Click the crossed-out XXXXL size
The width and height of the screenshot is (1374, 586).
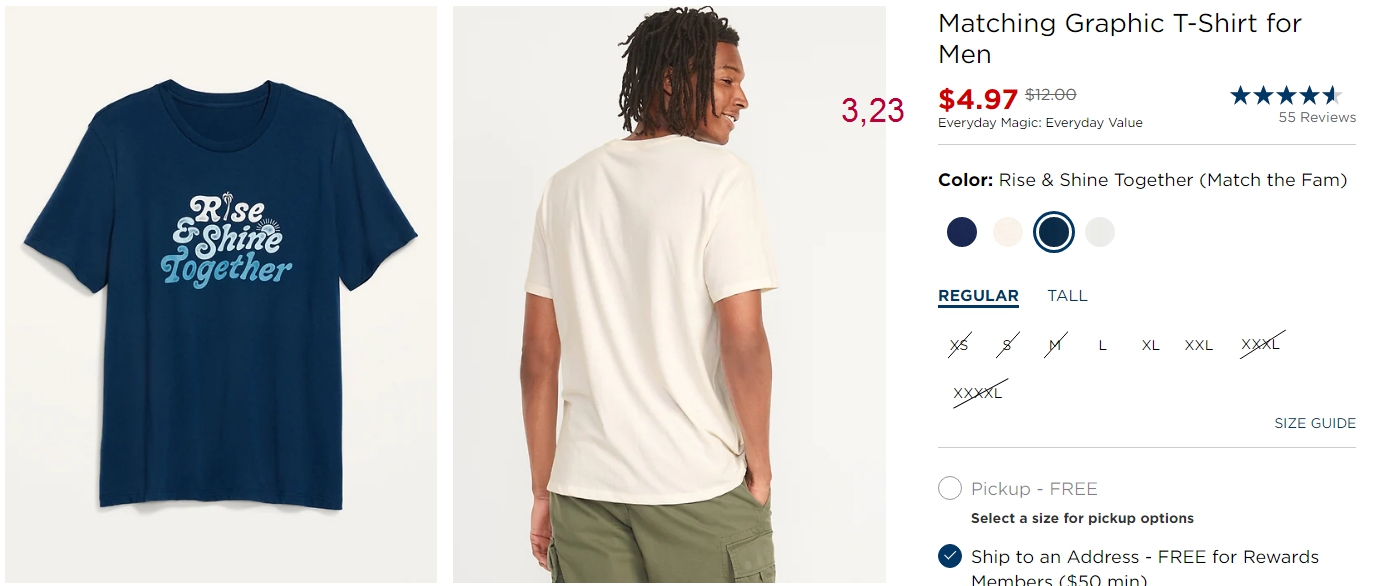(x=978, y=393)
